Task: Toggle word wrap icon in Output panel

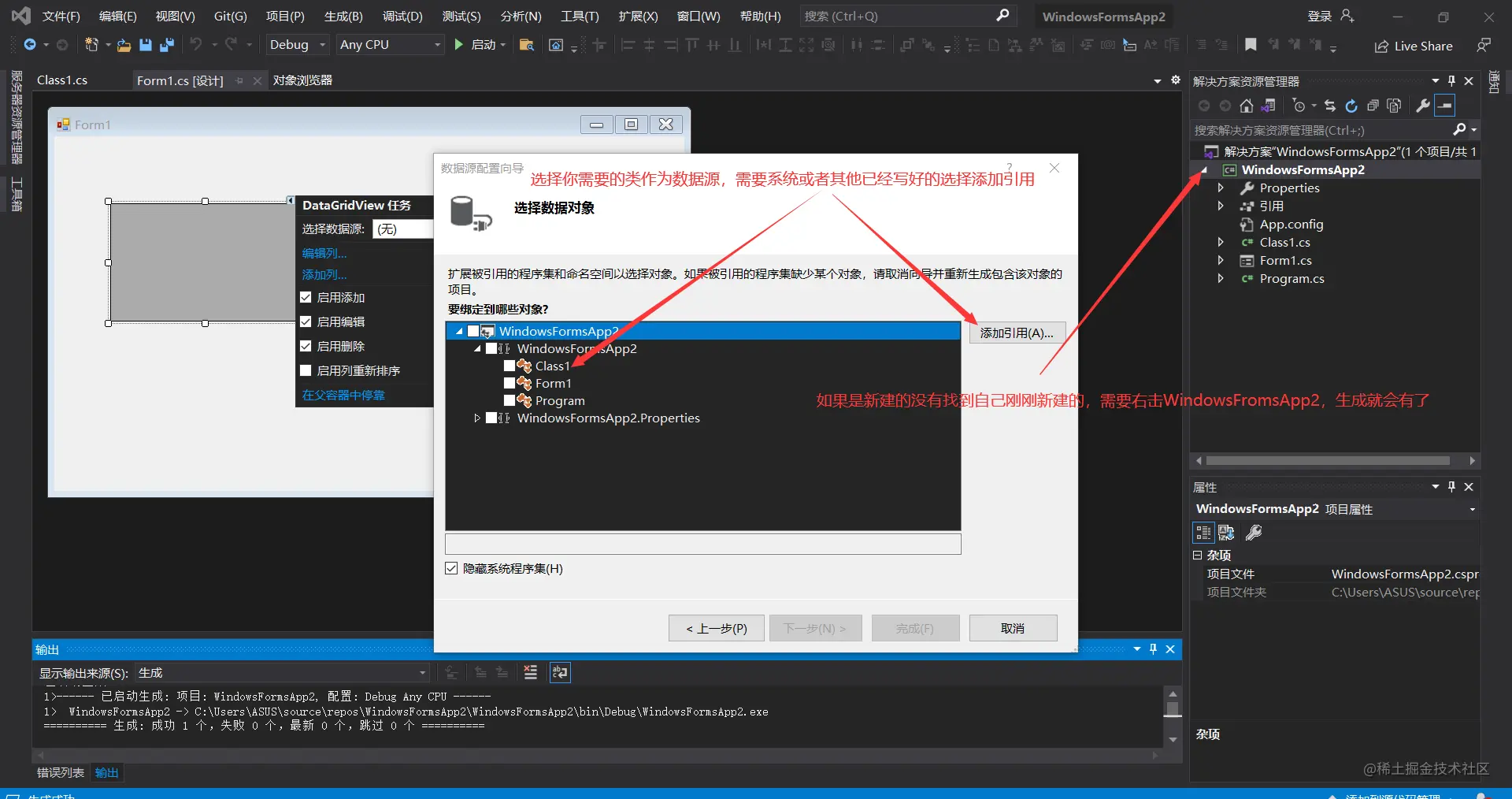Action: [x=560, y=672]
